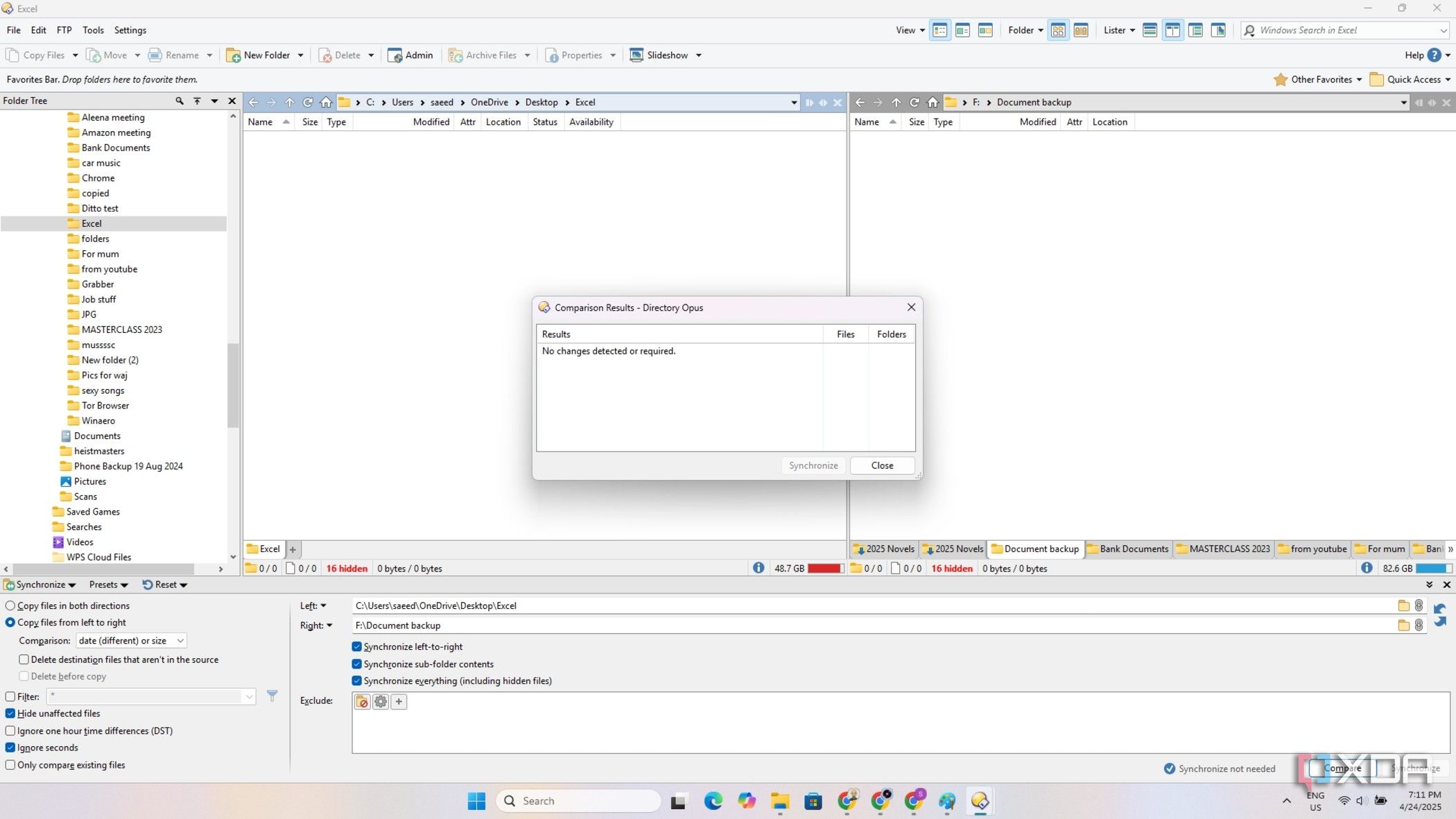
Task: Add a new Exclude item with plus icon
Action: (399, 702)
